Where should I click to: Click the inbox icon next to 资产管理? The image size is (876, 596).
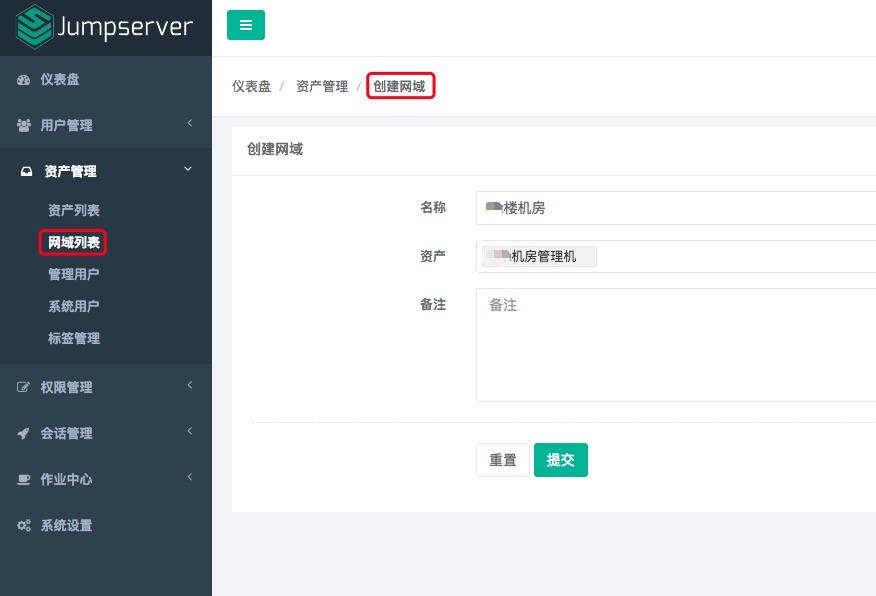click(26, 171)
